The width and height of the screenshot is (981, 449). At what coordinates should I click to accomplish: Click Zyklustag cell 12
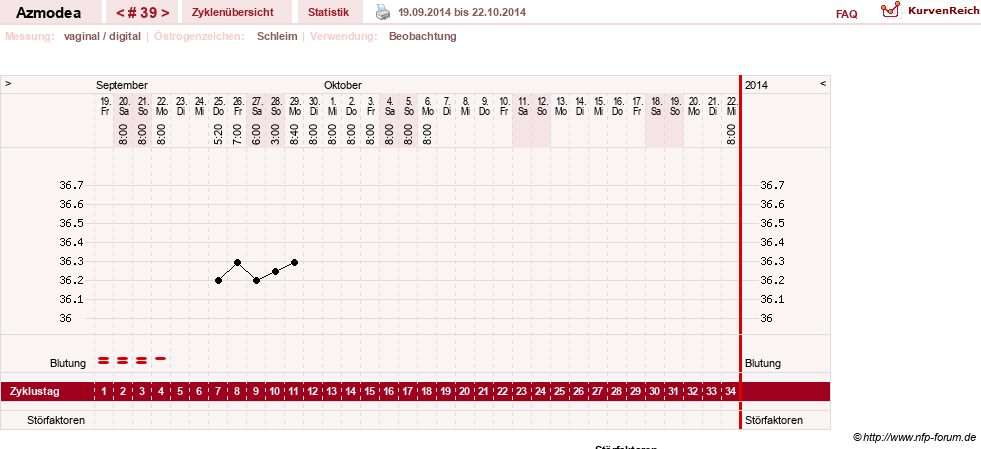pos(313,391)
